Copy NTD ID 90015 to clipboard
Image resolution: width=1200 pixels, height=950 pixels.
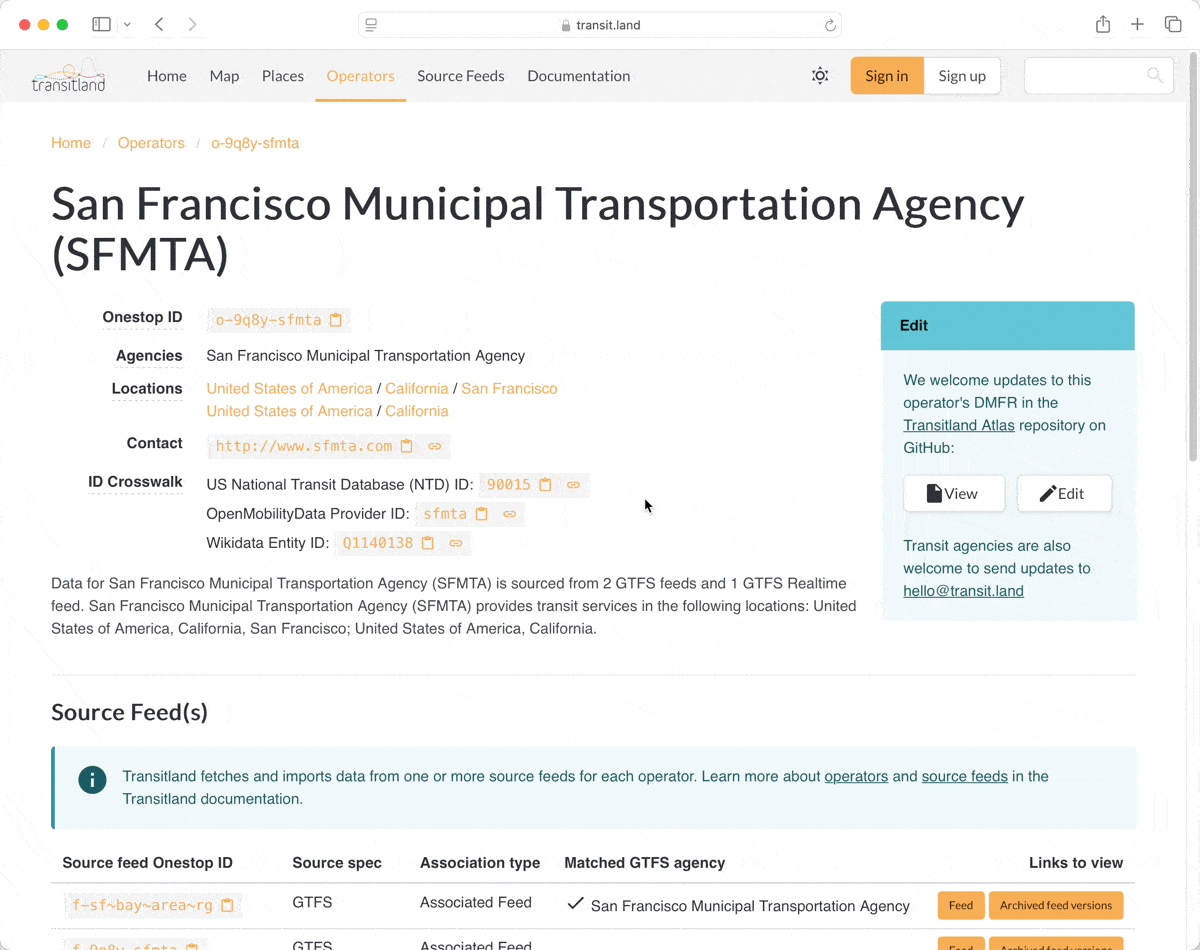coord(545,485)
